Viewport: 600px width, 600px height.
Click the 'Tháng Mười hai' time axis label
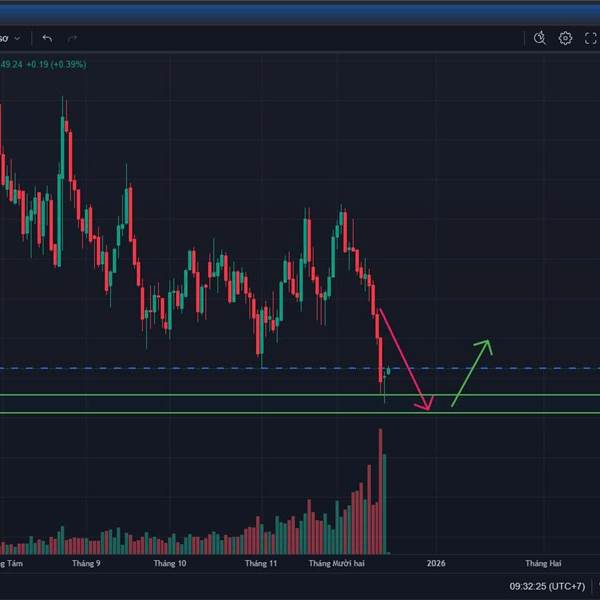click(337, 563)
